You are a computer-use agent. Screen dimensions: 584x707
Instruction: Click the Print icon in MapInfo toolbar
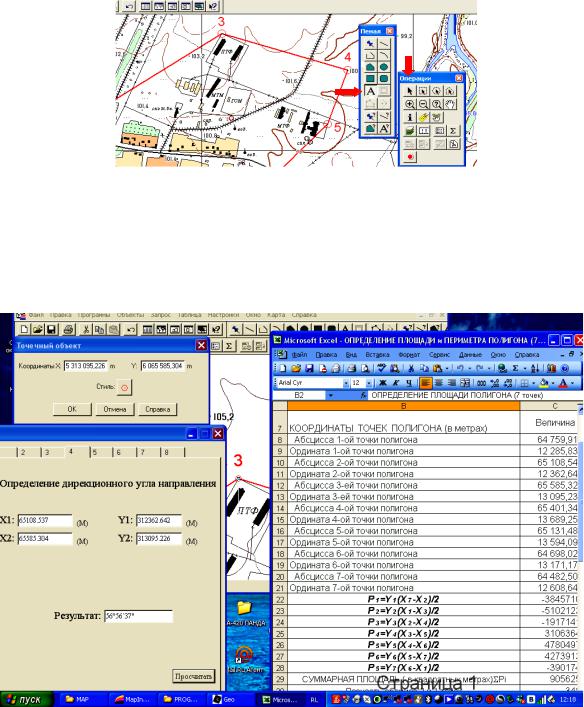point(68,330)
